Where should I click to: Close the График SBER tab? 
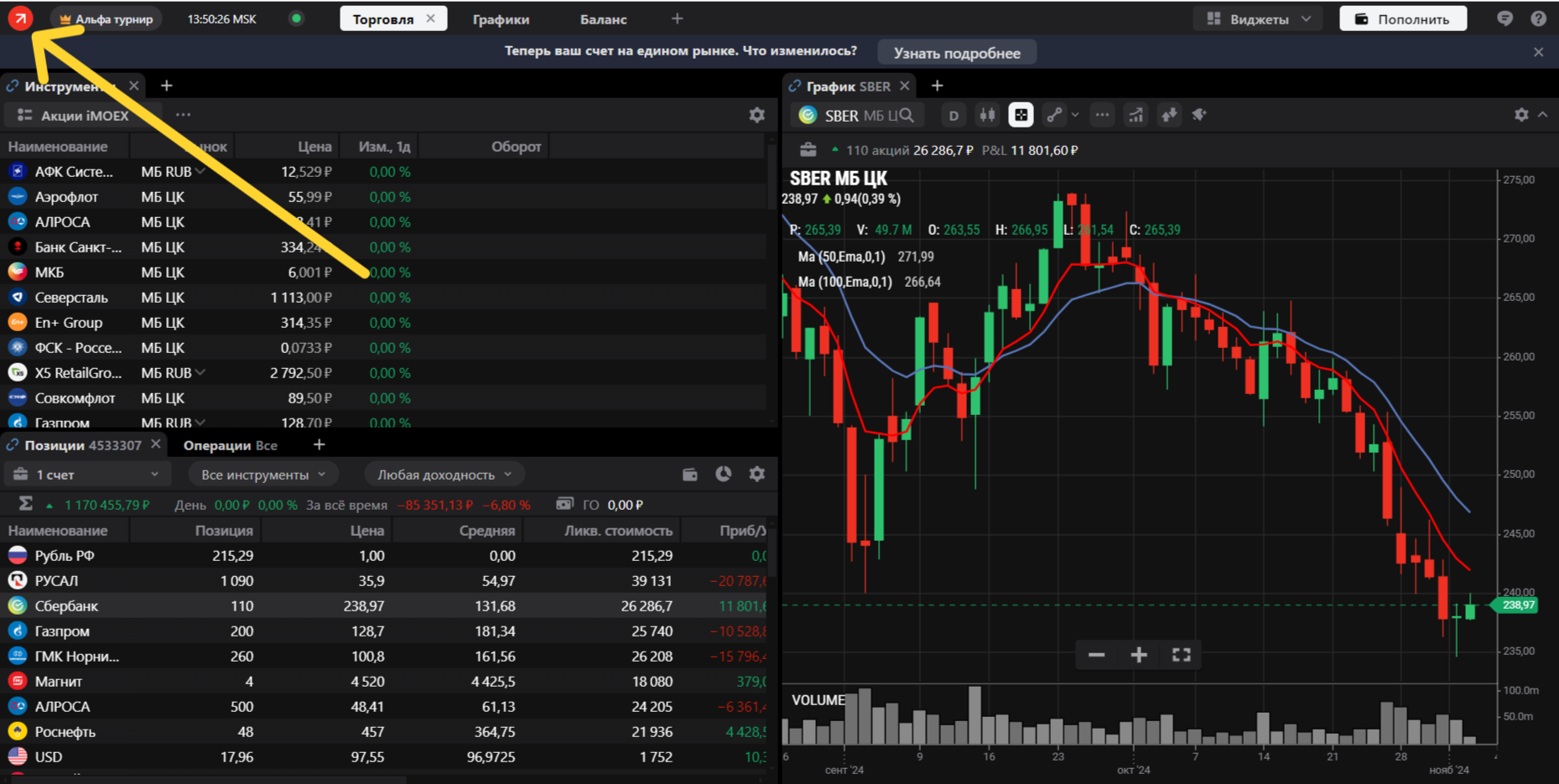pos(905,86)
